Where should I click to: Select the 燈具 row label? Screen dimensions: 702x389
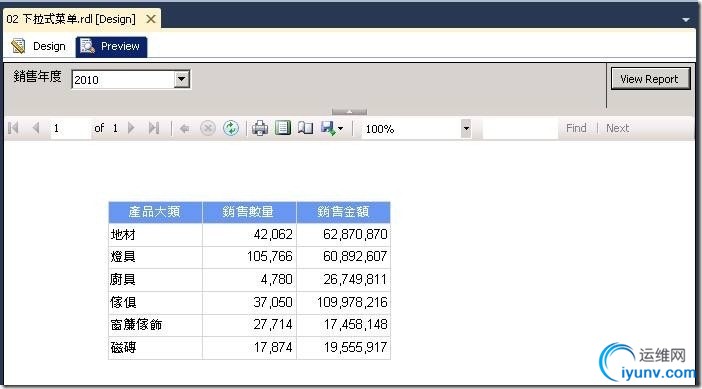pyautogui.click(x=123, y=257)
